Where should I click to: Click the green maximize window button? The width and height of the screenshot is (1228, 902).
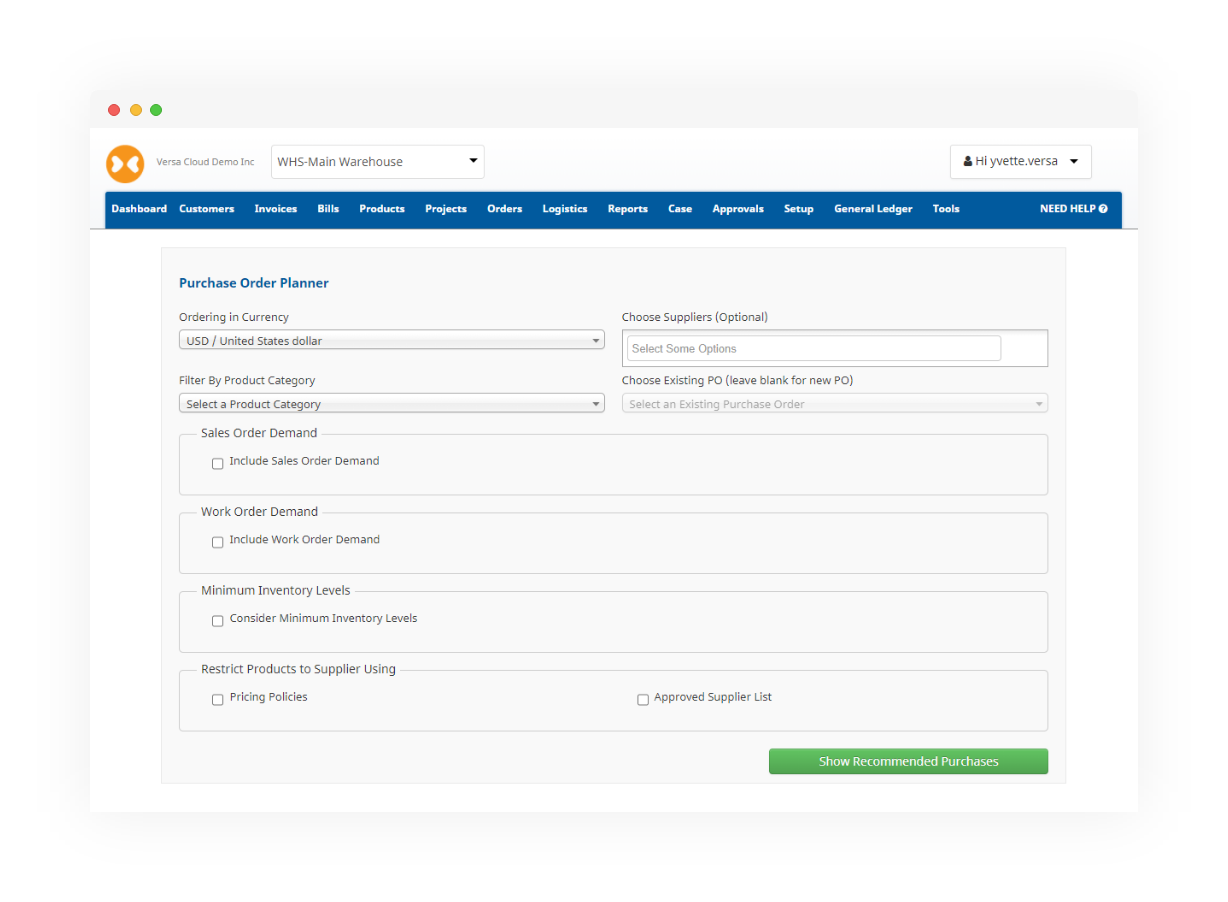[156, 110]
